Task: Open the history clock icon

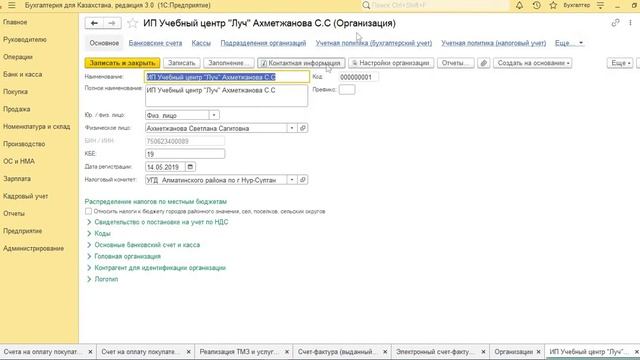Action: pyautogui.click(x=536, y=5)
